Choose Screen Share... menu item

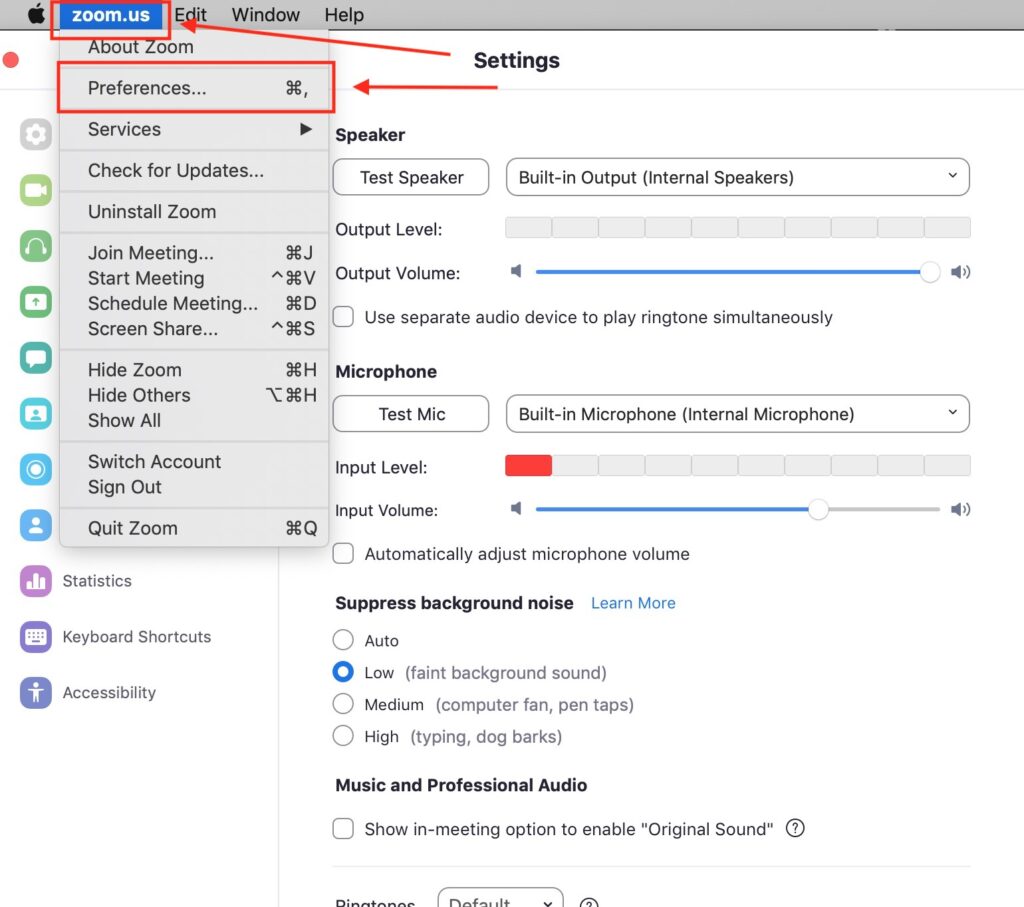(x=195, y=328)
